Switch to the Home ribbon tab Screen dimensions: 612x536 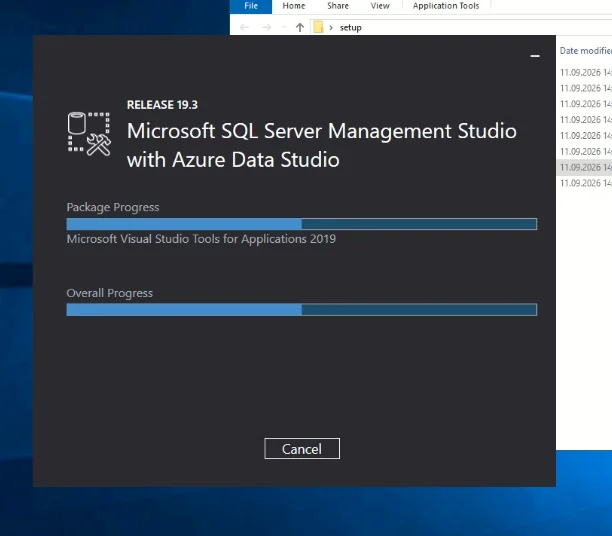click(x=294, y=6)
